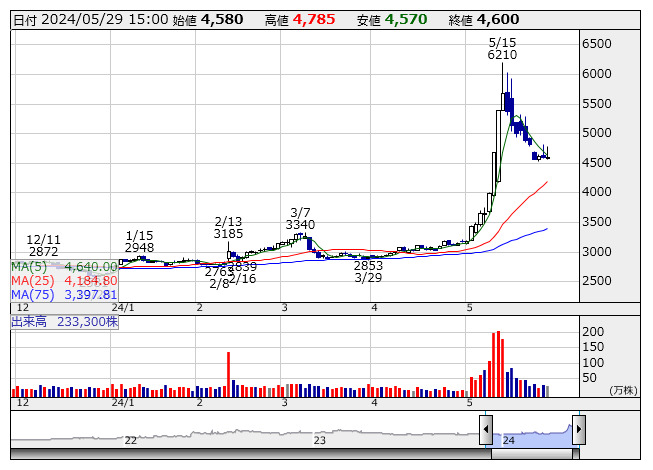
Task: Click year 22 in the overview timeline
Action: click(x=130, y=440)
